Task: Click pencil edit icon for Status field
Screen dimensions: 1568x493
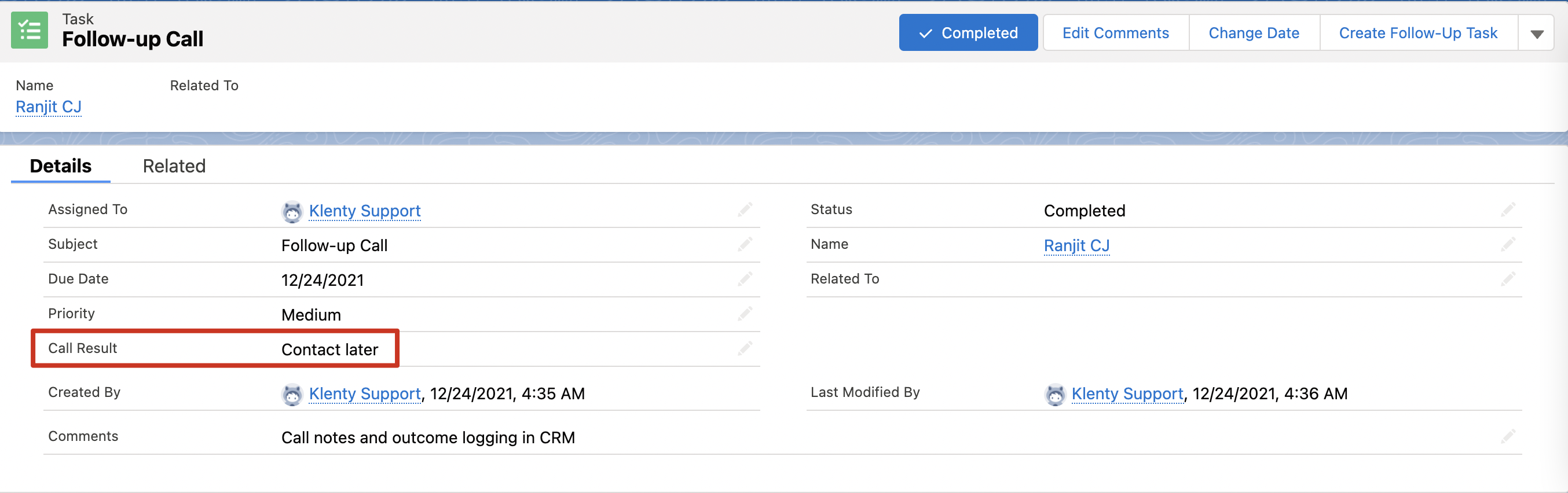Action: click(x=1508, y=210)
